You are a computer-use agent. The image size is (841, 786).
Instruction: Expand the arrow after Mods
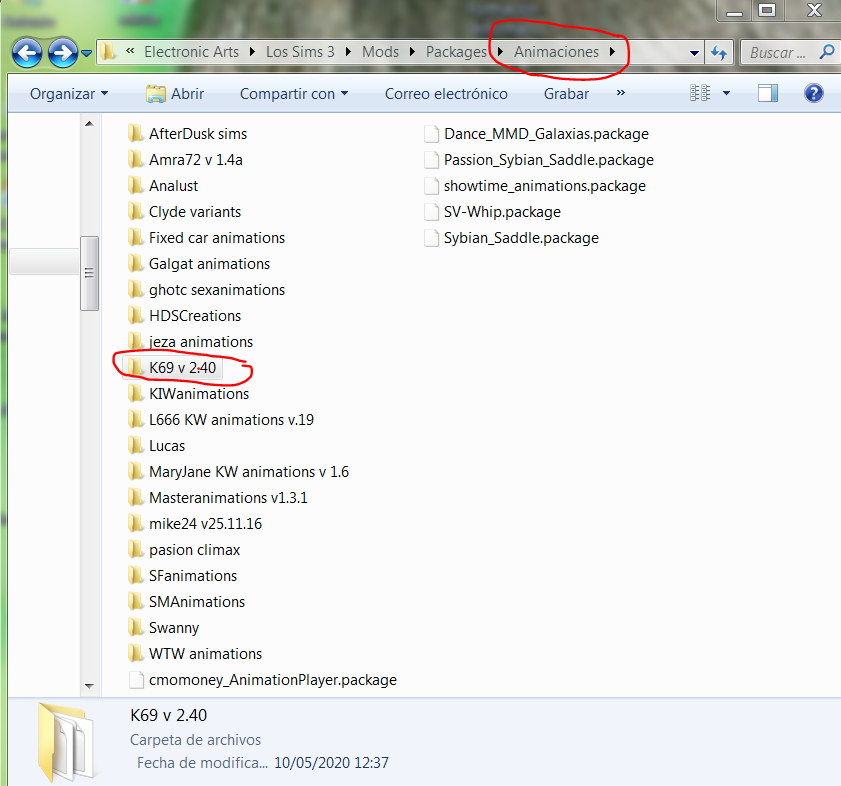click(x=412, y=52)
